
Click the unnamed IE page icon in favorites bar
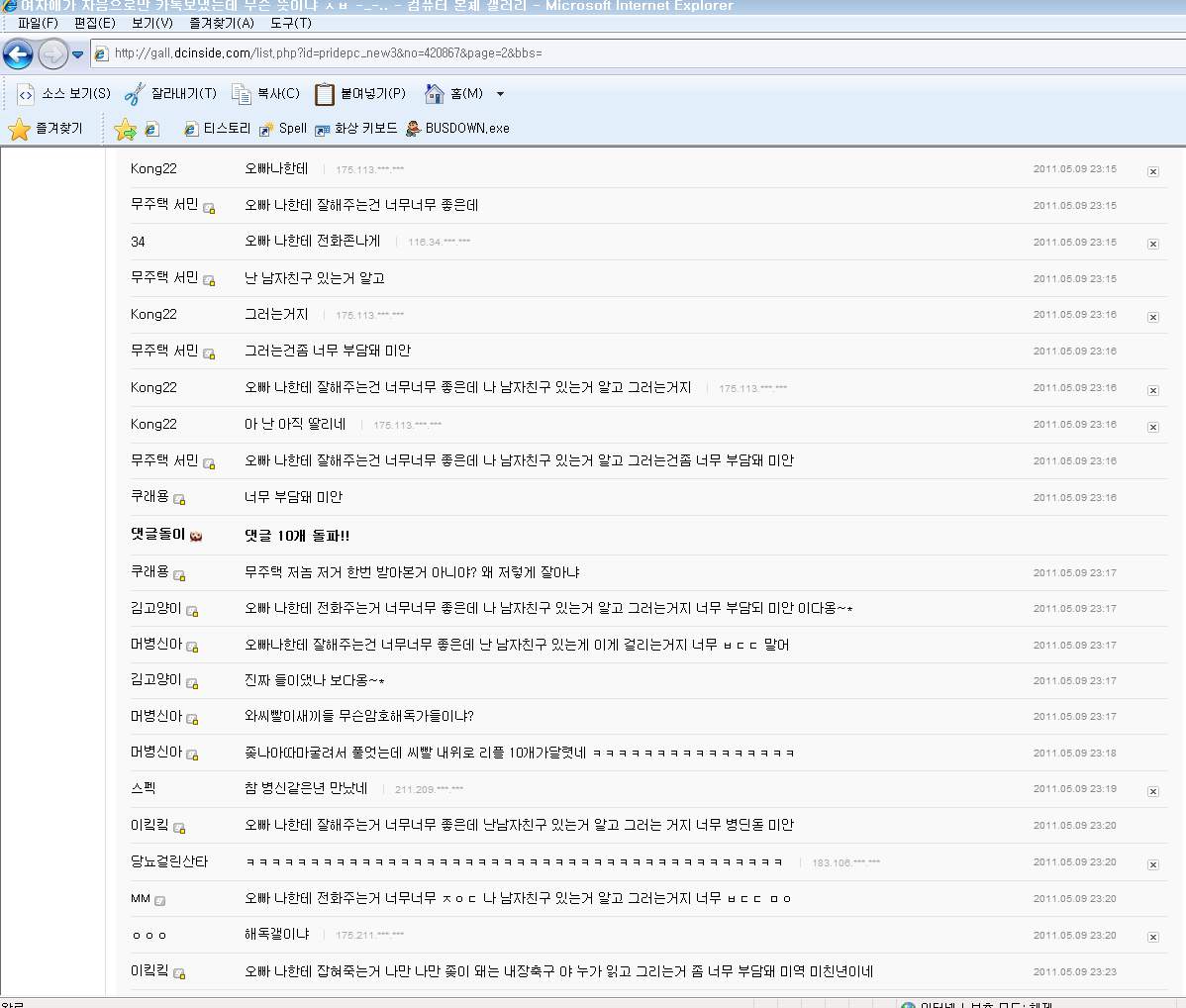[x=151, y=130]
